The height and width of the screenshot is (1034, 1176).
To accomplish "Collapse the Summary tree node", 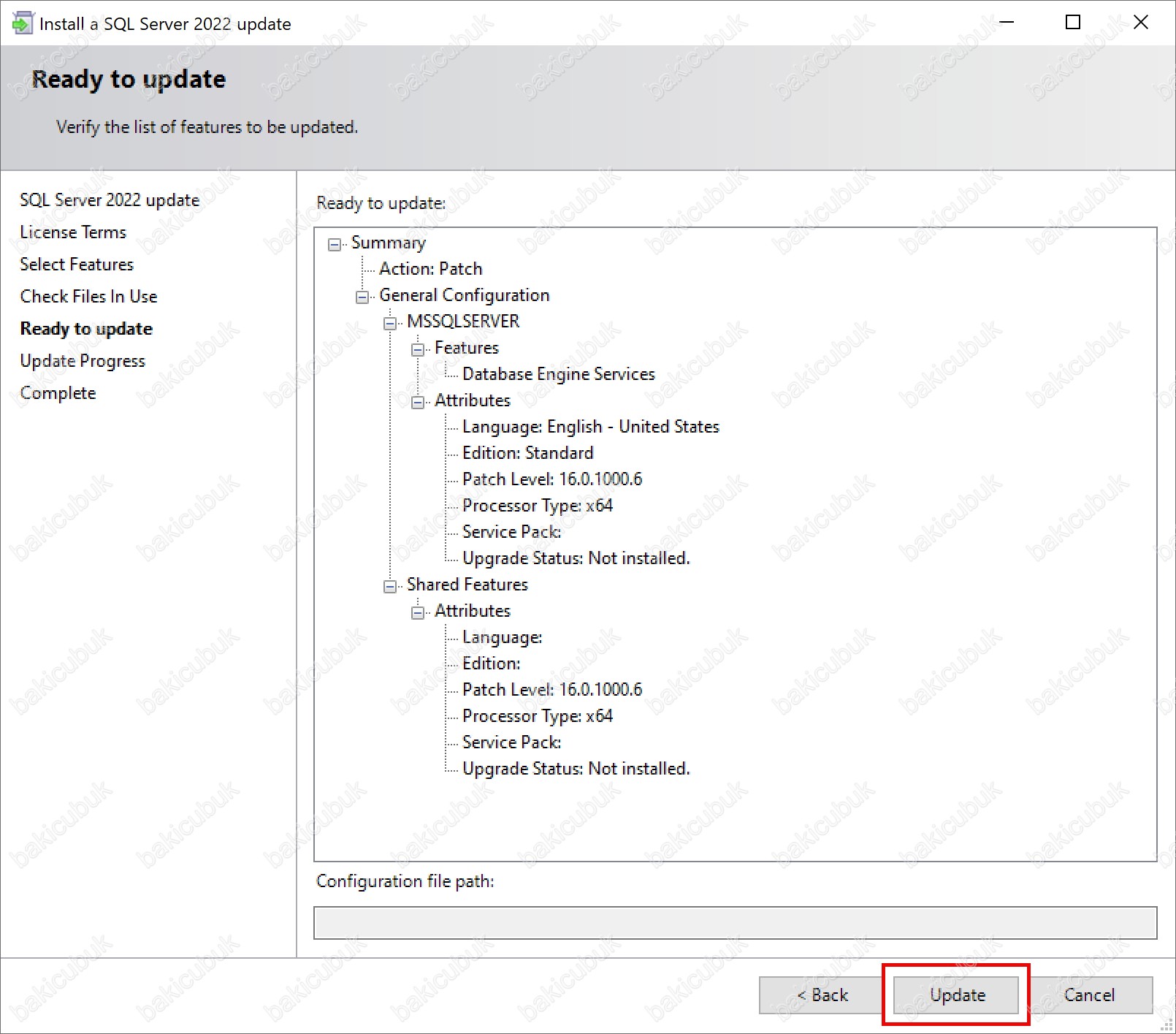I will pos(335,244).
